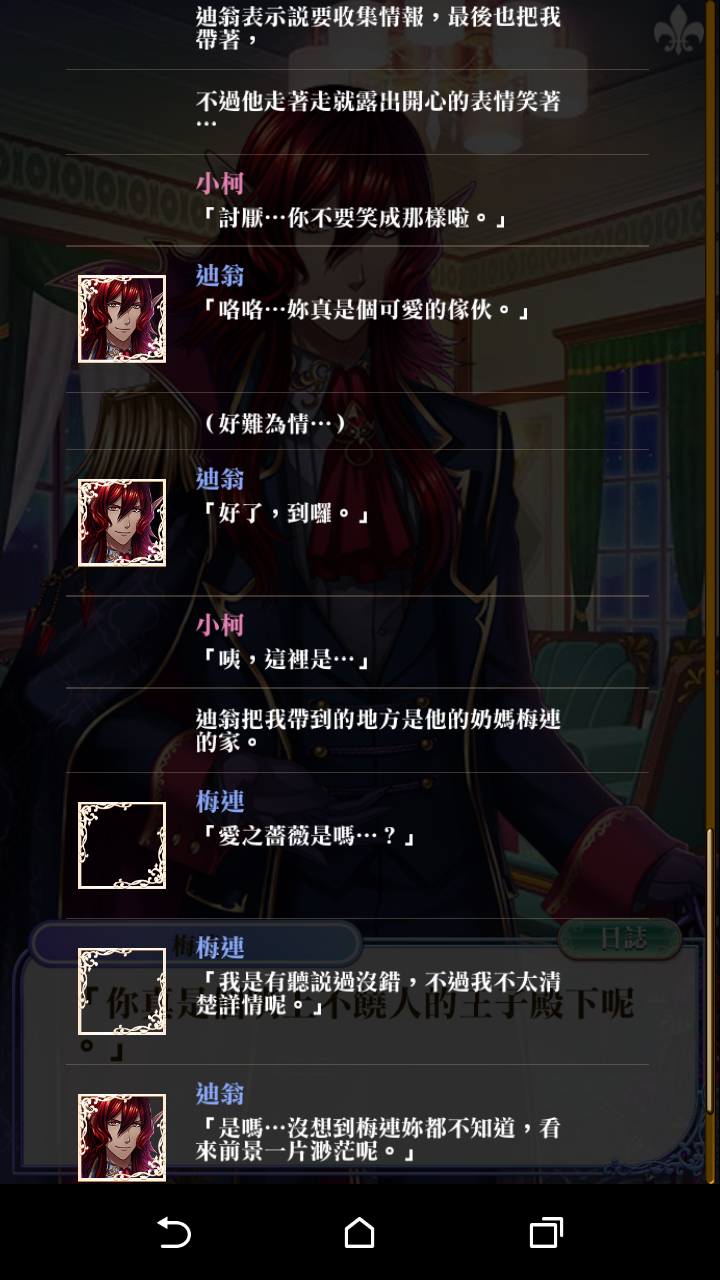
Task: Tap the empty portrait frame beside 「愛之薔薇是嗎…？」
Action: point(122,845)
